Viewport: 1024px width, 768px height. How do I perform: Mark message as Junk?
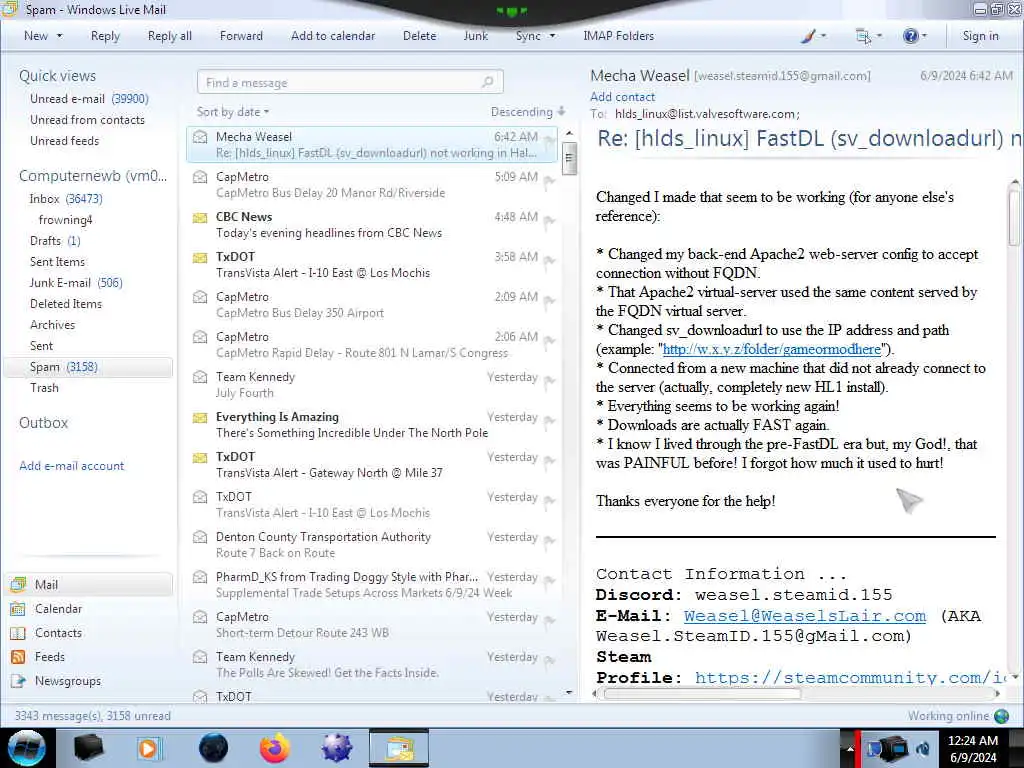pos(475,36)
